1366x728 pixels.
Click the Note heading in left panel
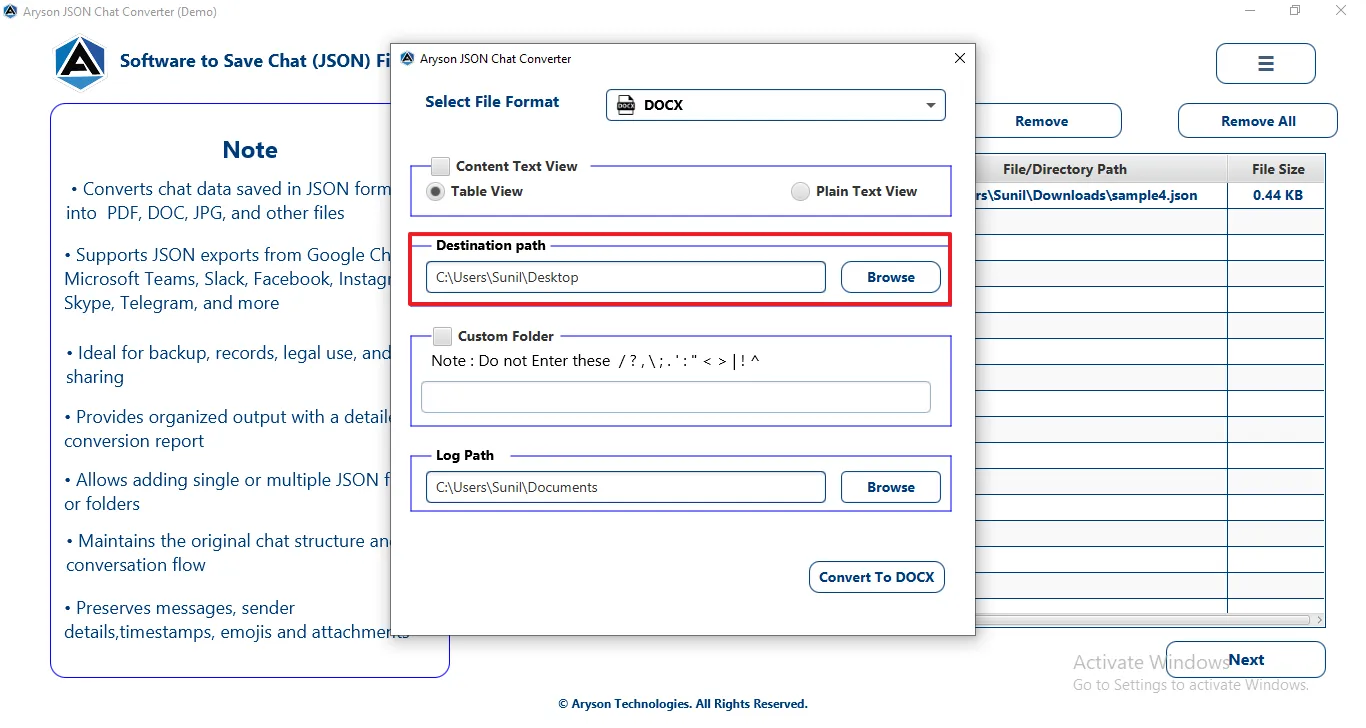(x=250, y=150)
